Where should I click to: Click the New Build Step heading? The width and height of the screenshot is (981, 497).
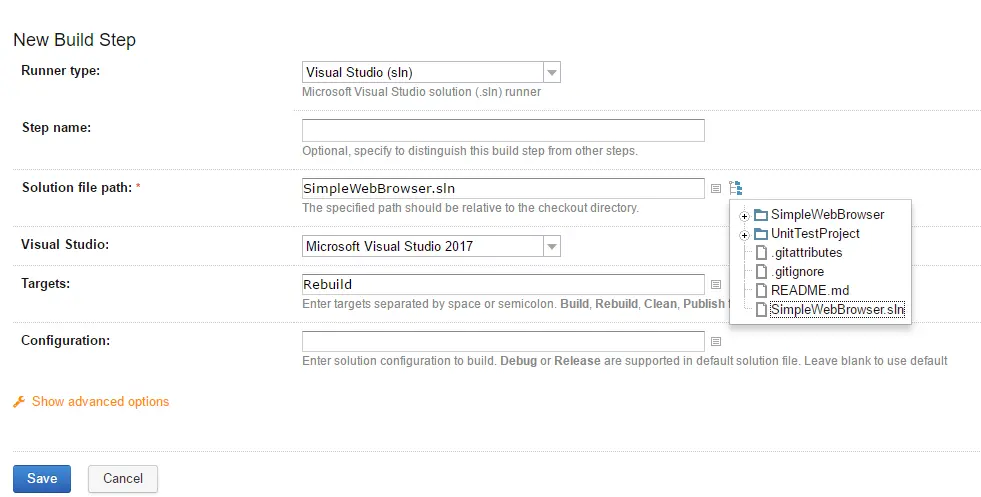[74, 40]
